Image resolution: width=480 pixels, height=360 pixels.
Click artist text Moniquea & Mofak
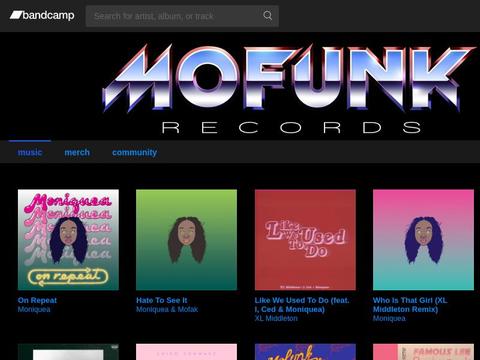(167, 309)
